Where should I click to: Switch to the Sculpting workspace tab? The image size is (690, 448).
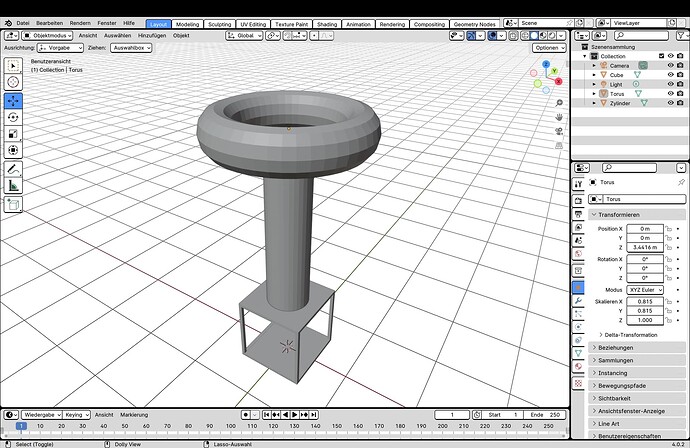[220, 24]
